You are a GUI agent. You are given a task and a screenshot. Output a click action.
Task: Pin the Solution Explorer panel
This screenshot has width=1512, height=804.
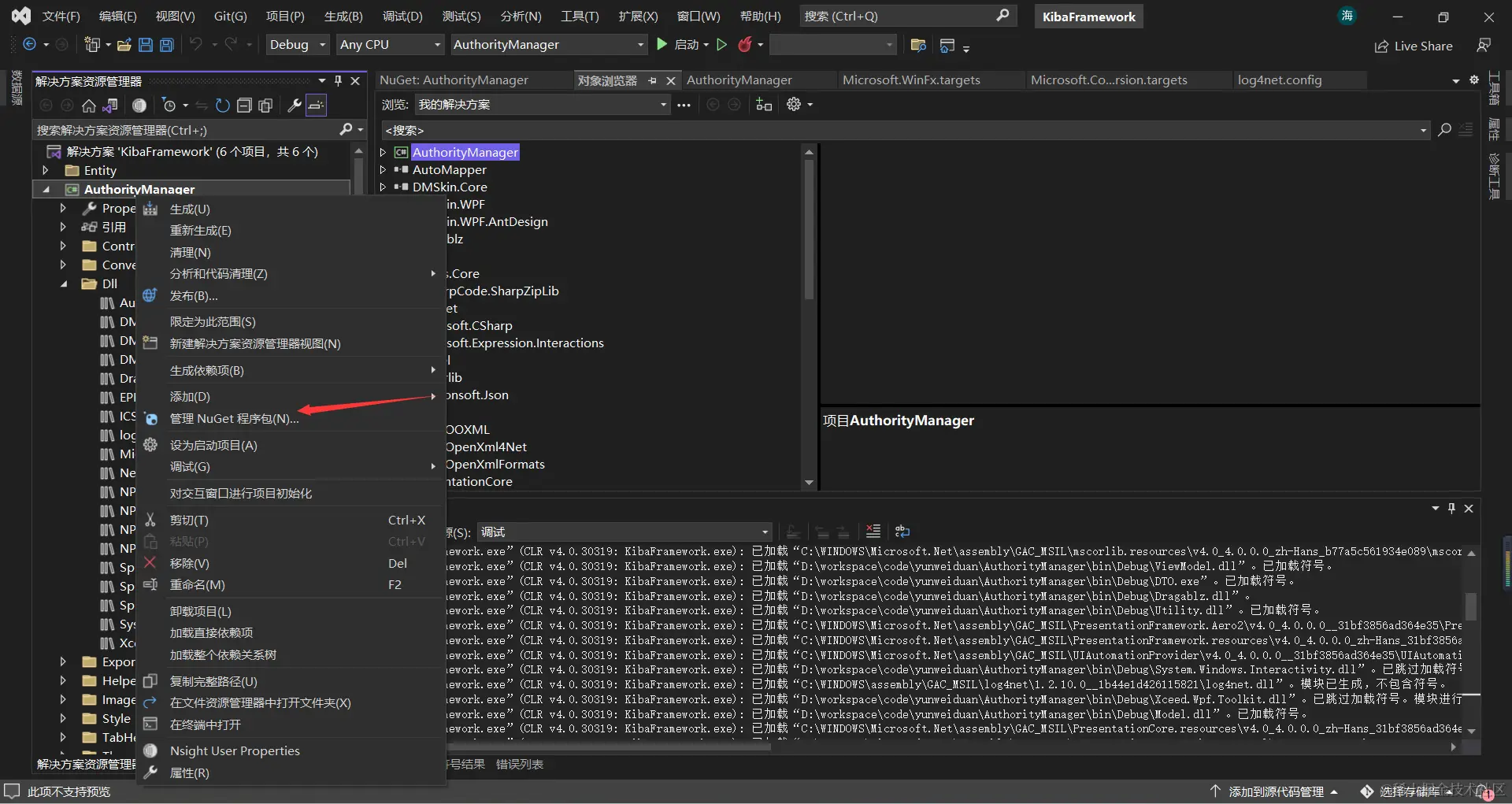click(x=338, y=81)
